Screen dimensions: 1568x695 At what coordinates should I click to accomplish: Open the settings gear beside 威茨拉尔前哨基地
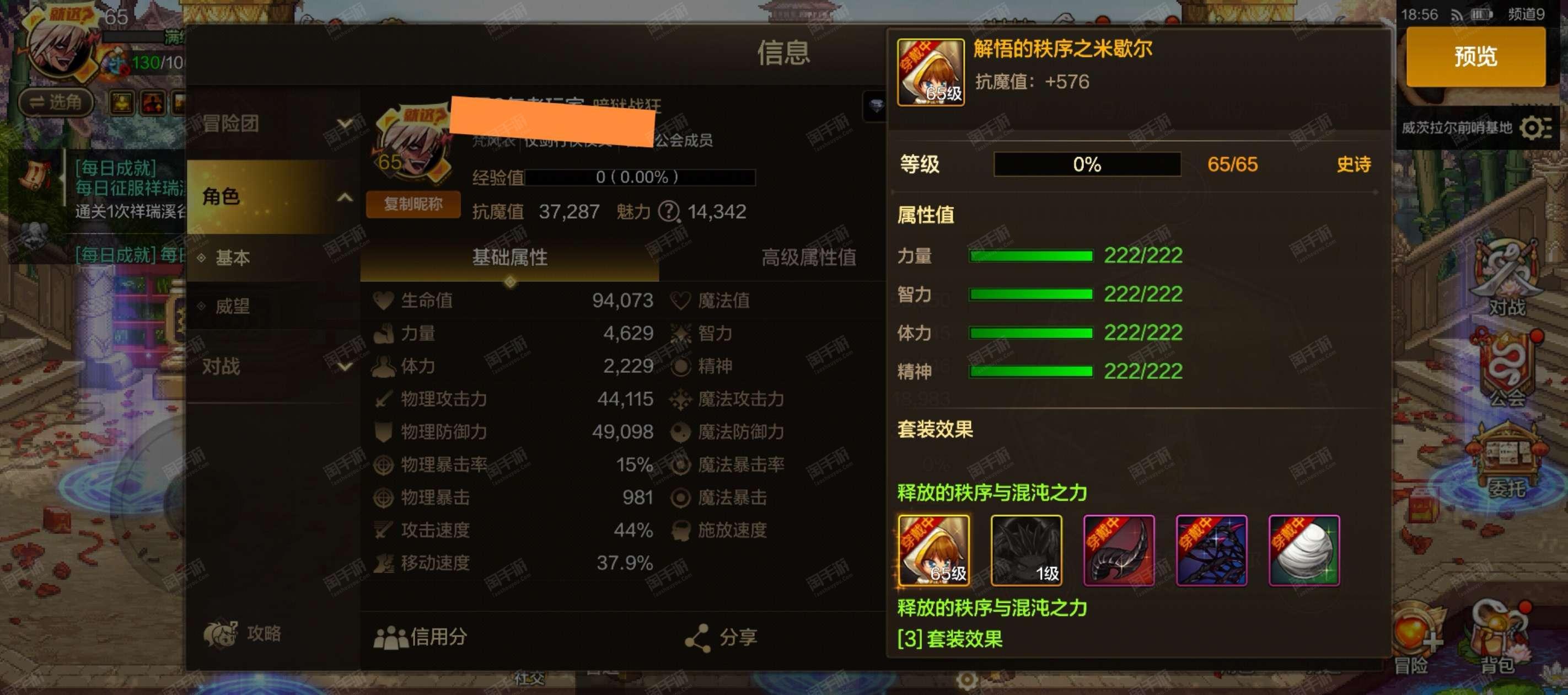(1535, 128)
